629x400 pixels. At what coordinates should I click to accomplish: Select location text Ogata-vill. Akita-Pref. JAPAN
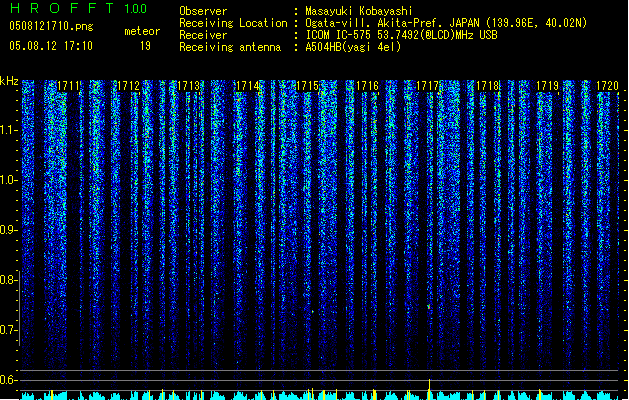pyautogui.click(x=392, y=23)
